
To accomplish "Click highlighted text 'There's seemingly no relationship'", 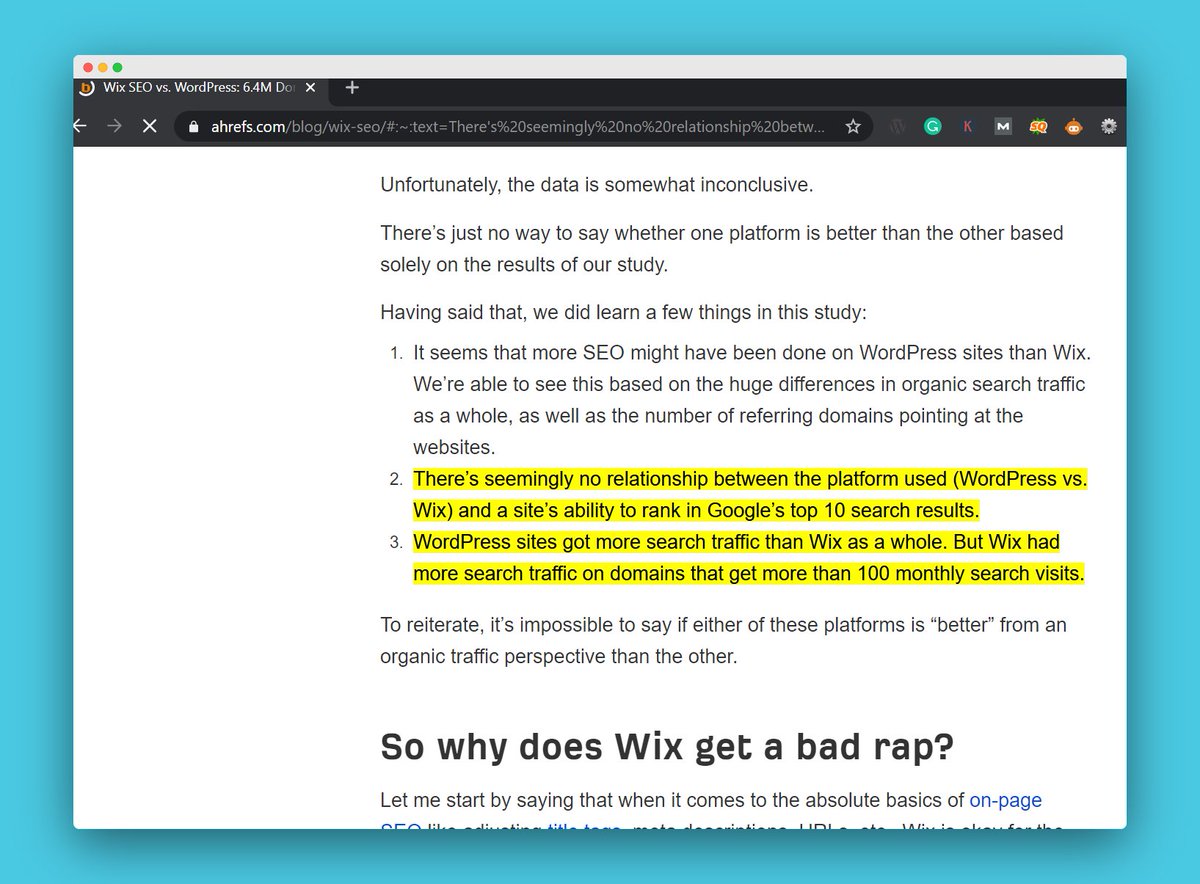I will [x=750, y=494].
